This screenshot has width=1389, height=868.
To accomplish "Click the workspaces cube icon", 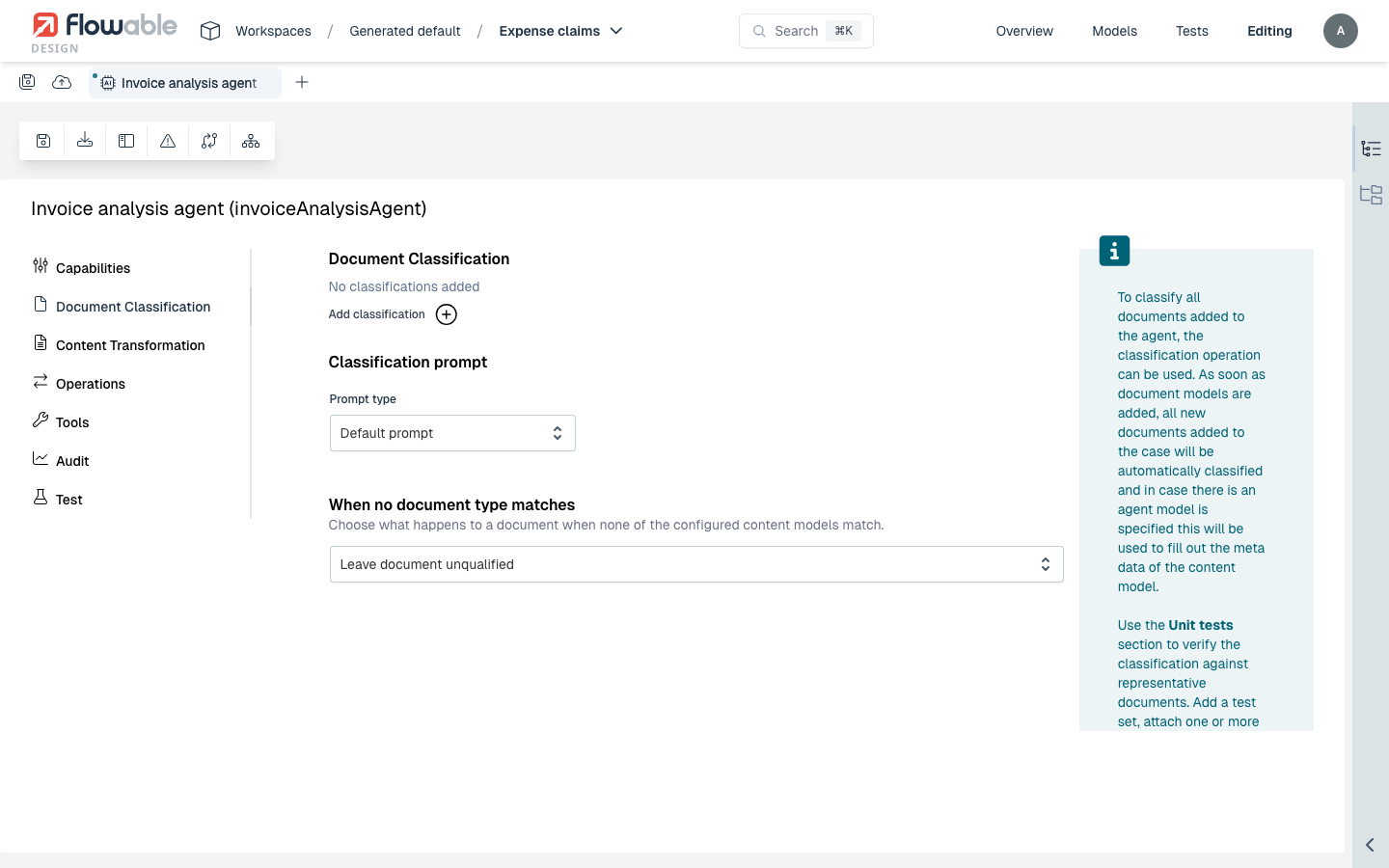I will click(210, 31).
